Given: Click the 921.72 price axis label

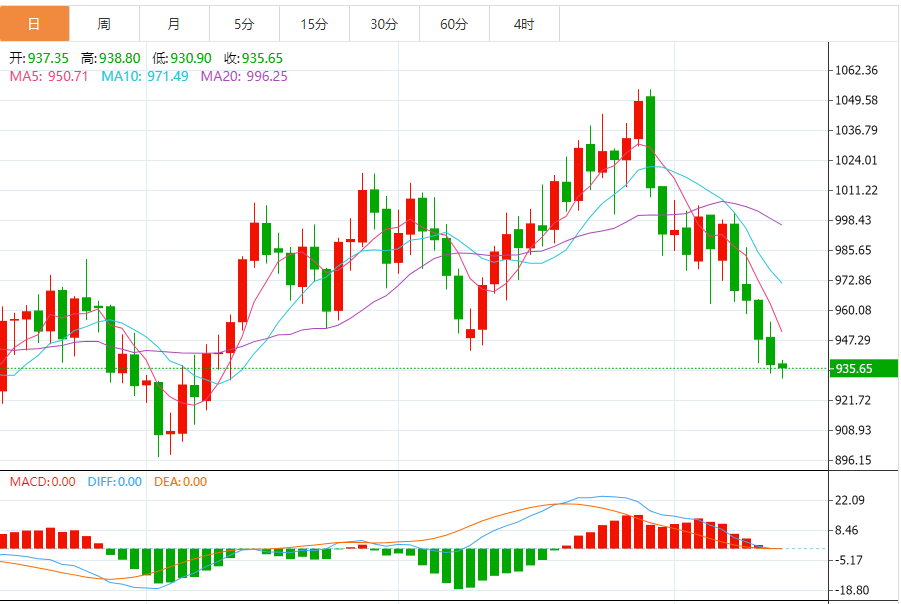Looking at the screenshot, I should 853,400.
